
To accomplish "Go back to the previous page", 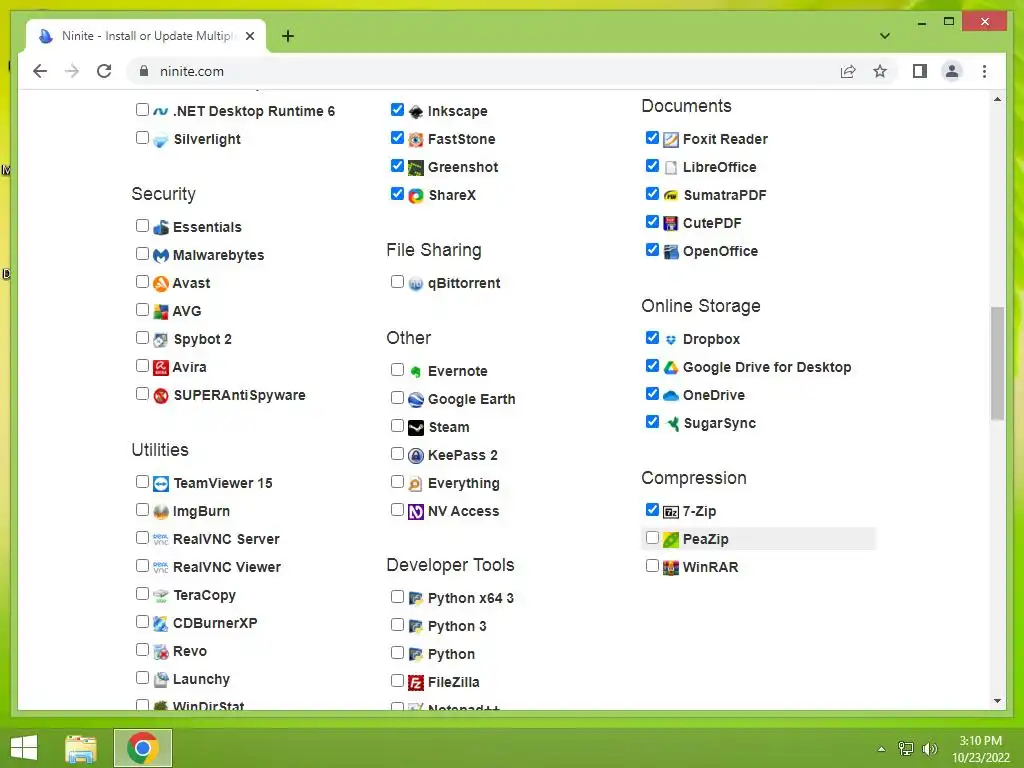I will pos(40,71).
